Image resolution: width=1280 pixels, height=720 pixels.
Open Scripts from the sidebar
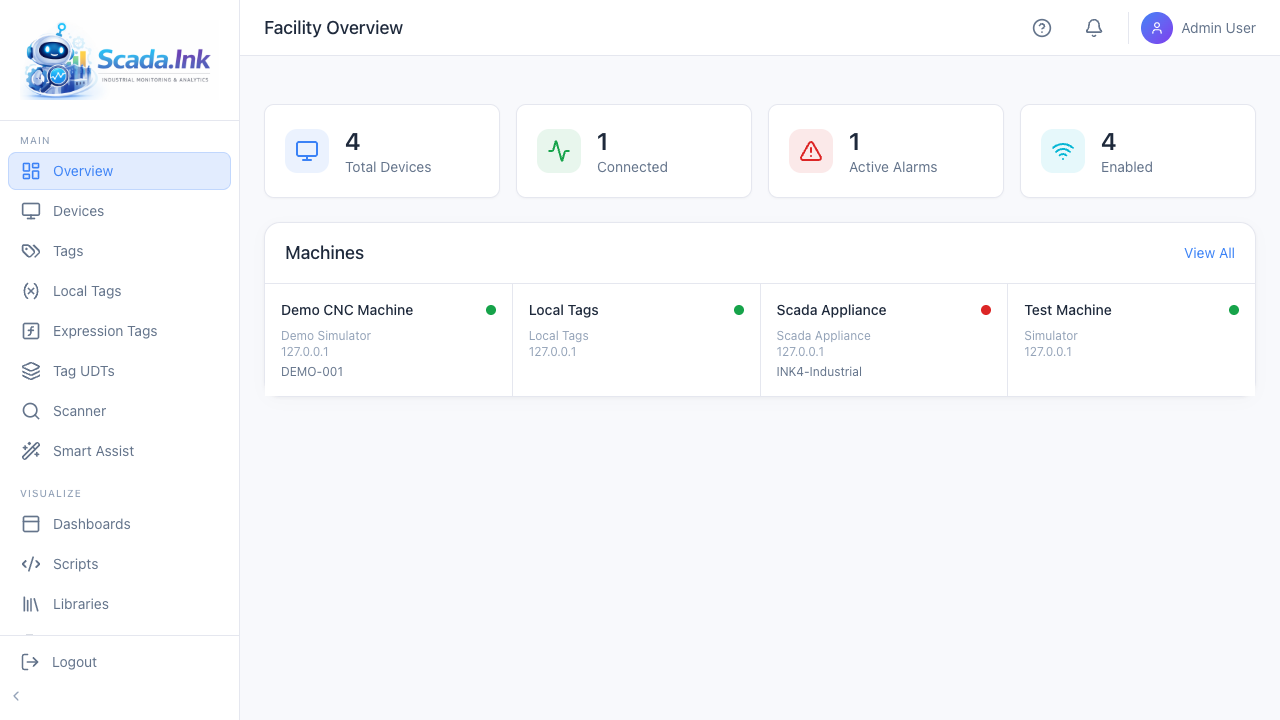(119, 564)
